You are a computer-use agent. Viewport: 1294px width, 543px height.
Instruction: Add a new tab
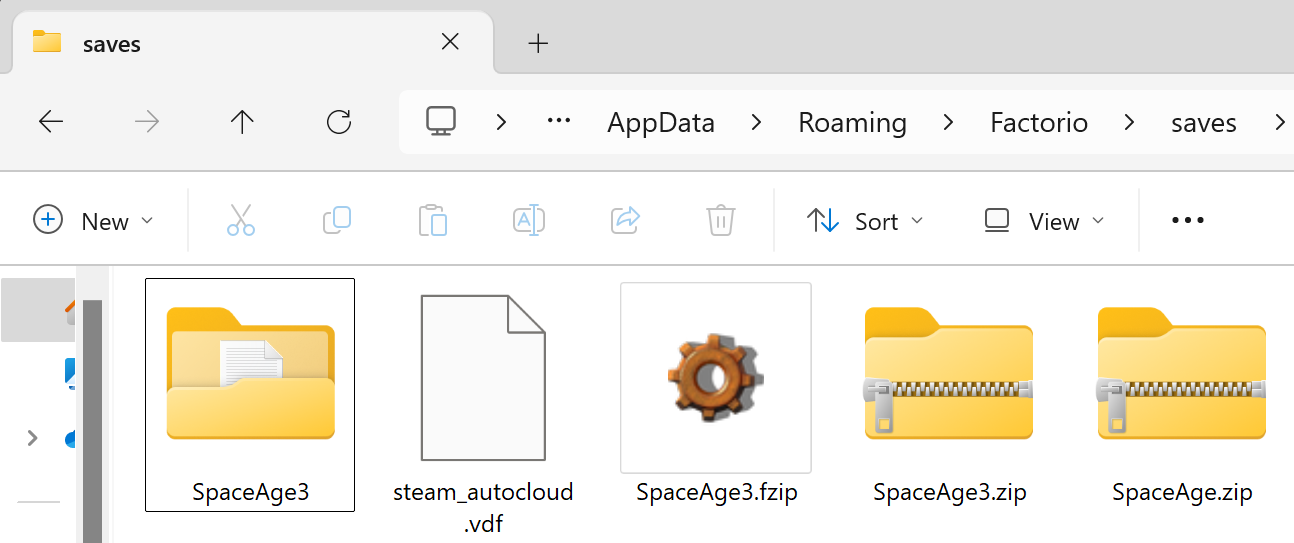538,43
